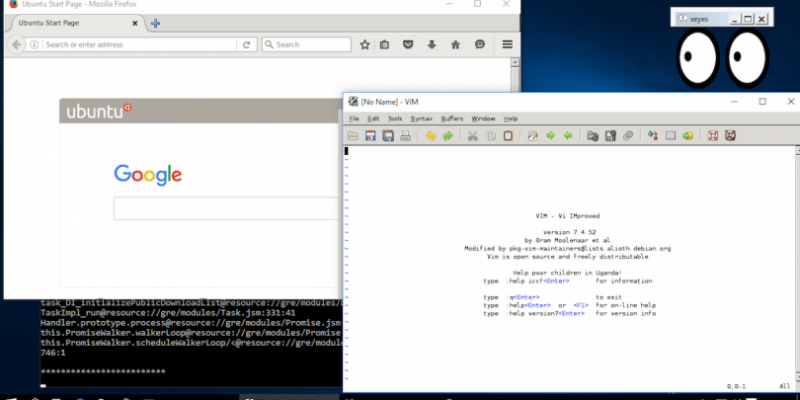This screenshot has width=800, height=400.
Task: Click VIM's cursor position '0,0-1' indicator
Action: click(x=736, y=386)
